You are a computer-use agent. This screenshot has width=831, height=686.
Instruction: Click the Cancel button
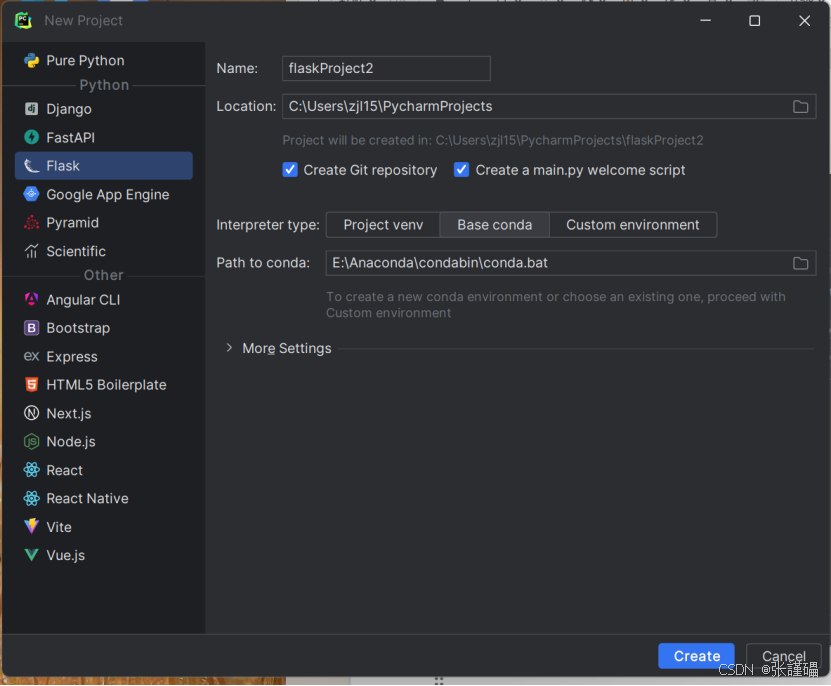pyautogui.click(x=784, y=656)
